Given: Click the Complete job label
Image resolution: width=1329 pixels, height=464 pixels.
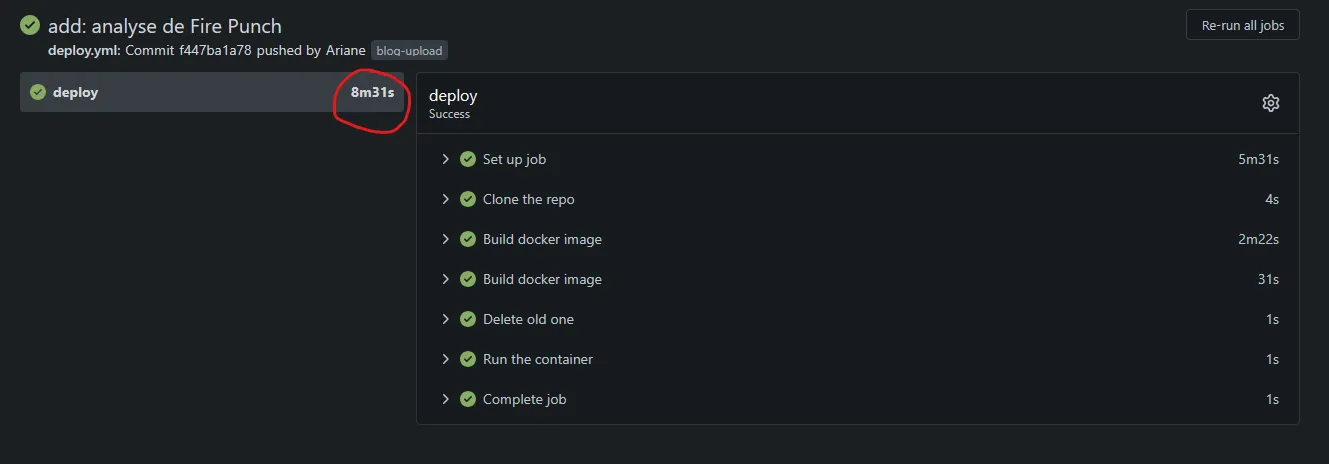Looking at the screenshot, I should pyautogui.click(x=524, y=399).
